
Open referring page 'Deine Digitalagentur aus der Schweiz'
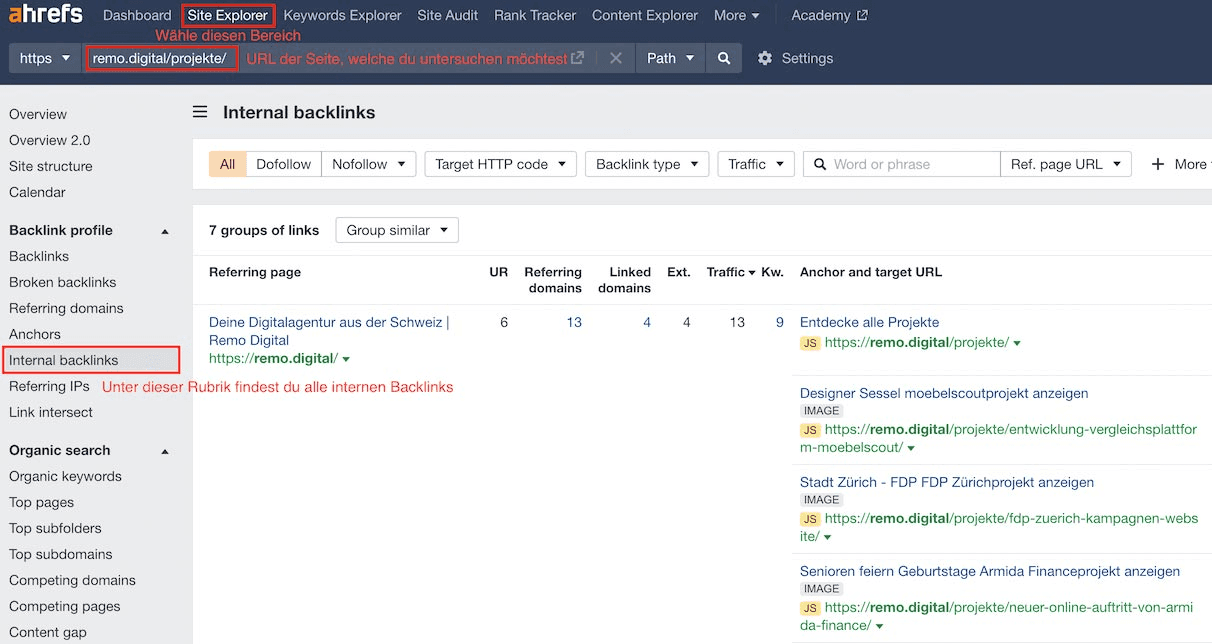point(329,331)
